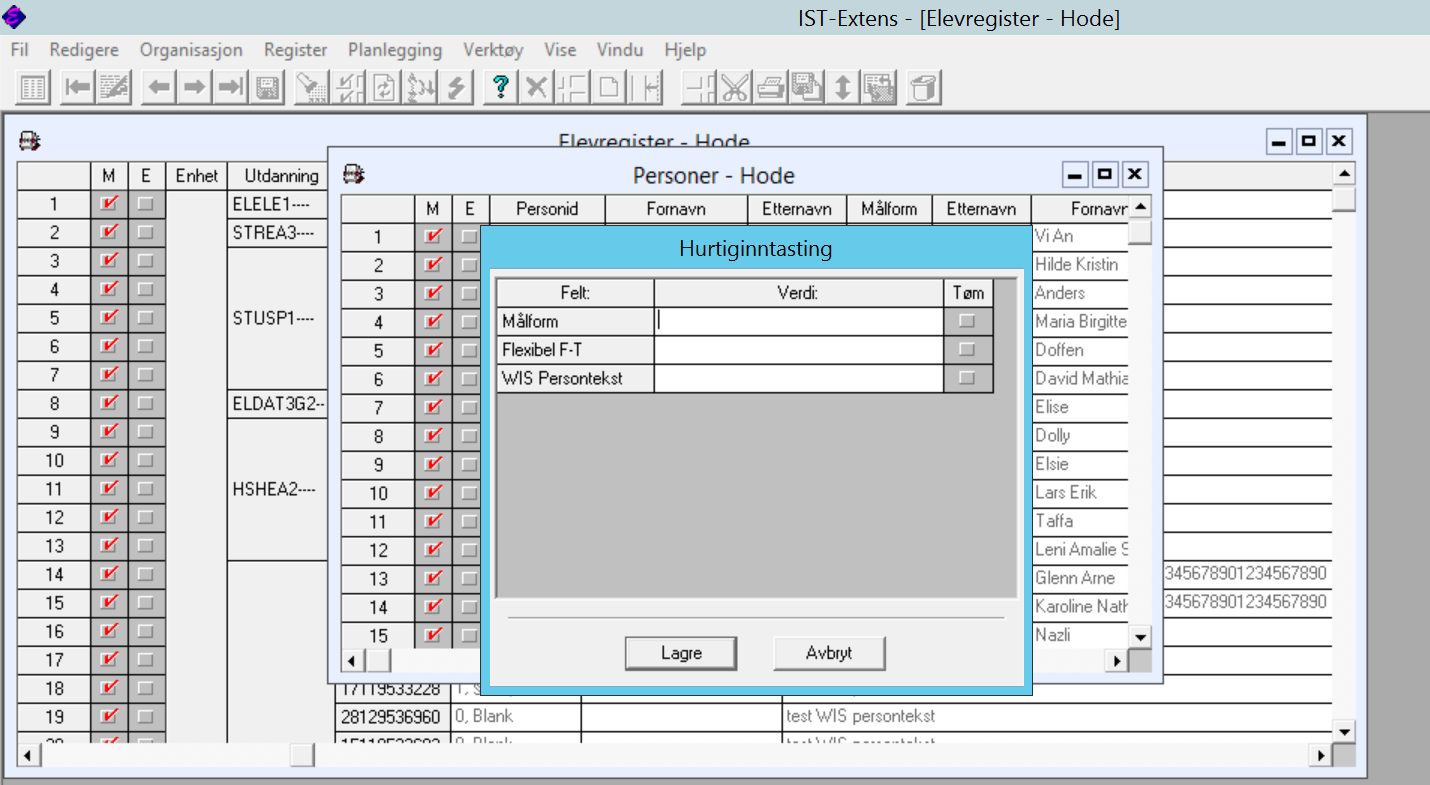Jump to last record arrow icon
This screenshot has width=1430, height=785.
tap(231, 88)
